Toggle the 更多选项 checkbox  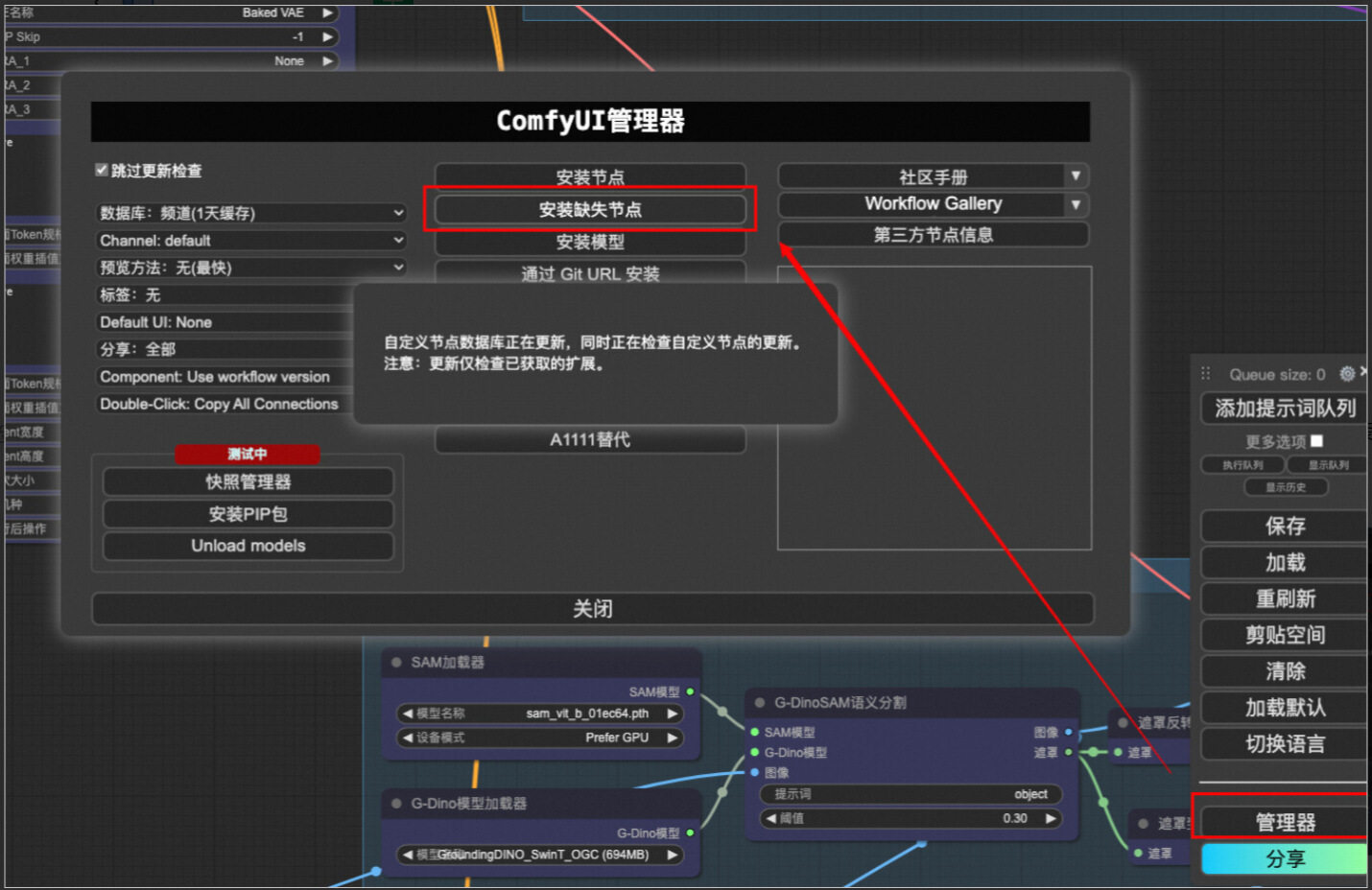[x=1316, y=441]
